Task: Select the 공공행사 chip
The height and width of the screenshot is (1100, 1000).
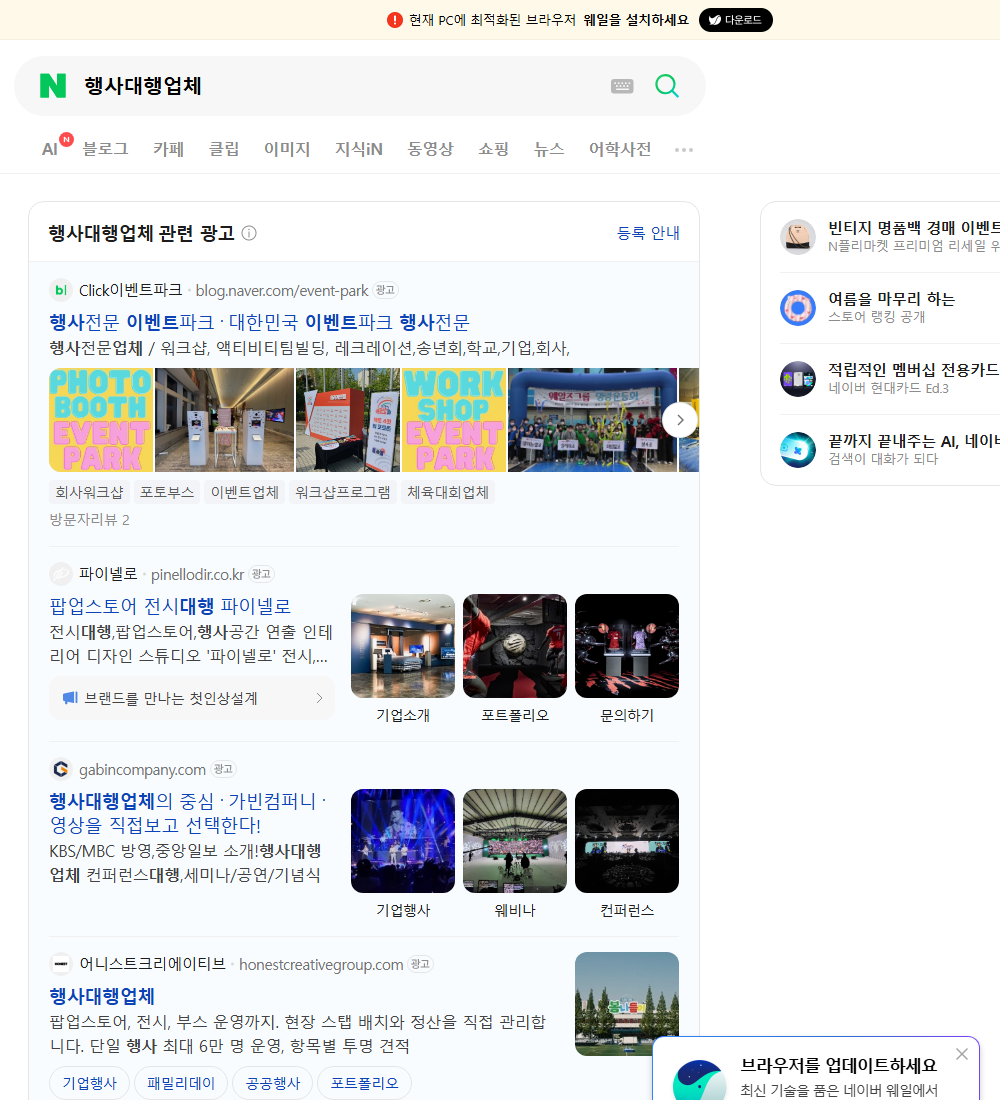Action: [272, 1083]
